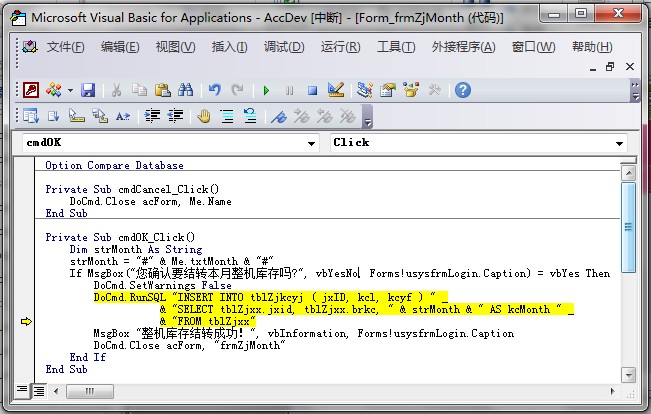Click the Parameter Info icon
651x414 pixels.
point(100,116)
